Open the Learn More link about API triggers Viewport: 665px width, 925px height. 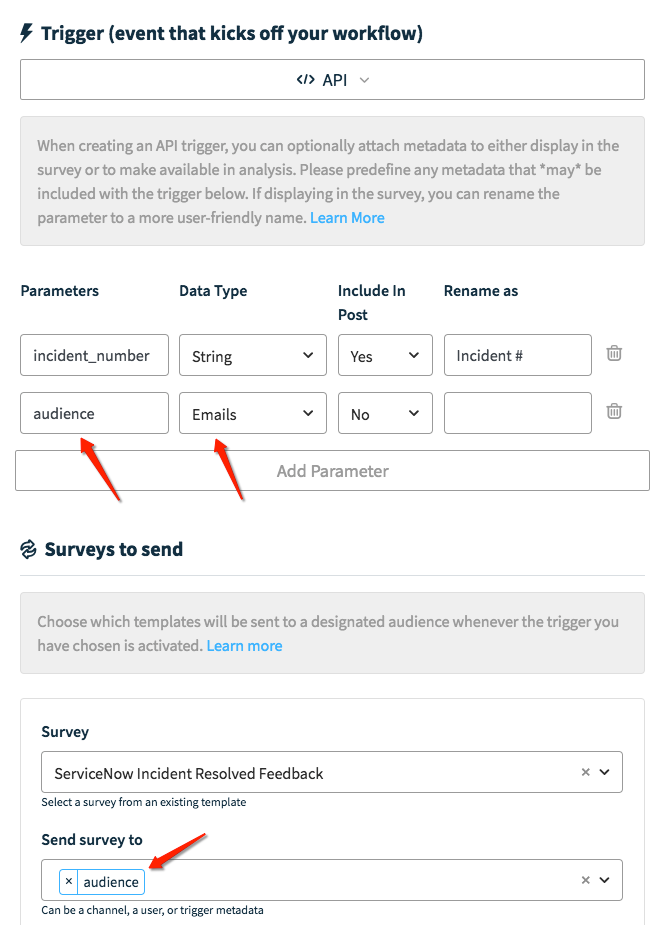(x=347, y=216)
